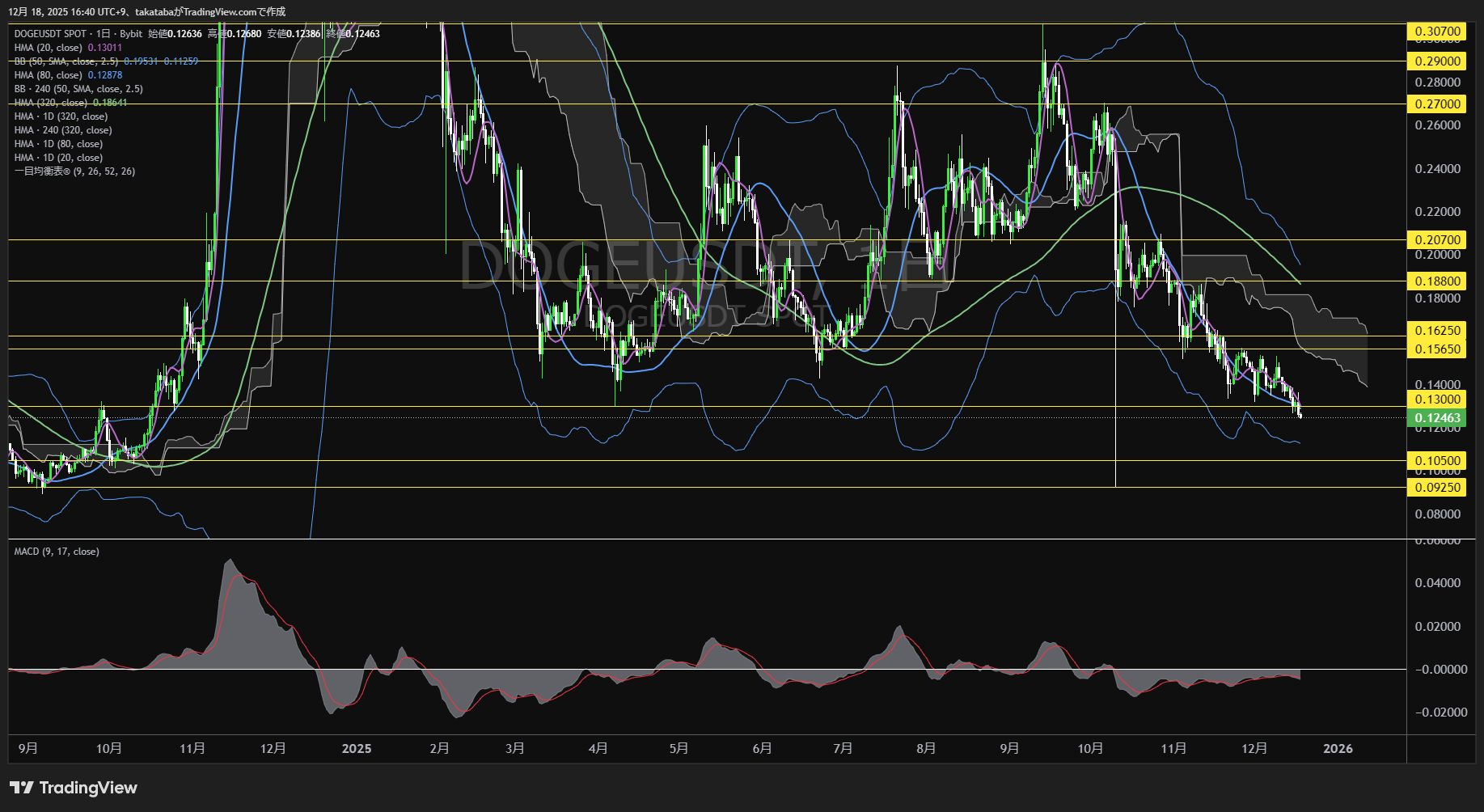The image size is (1484, 812).
Task: Click the yellow 0.18800 price level tag
Action: (x=1436, y=281)
